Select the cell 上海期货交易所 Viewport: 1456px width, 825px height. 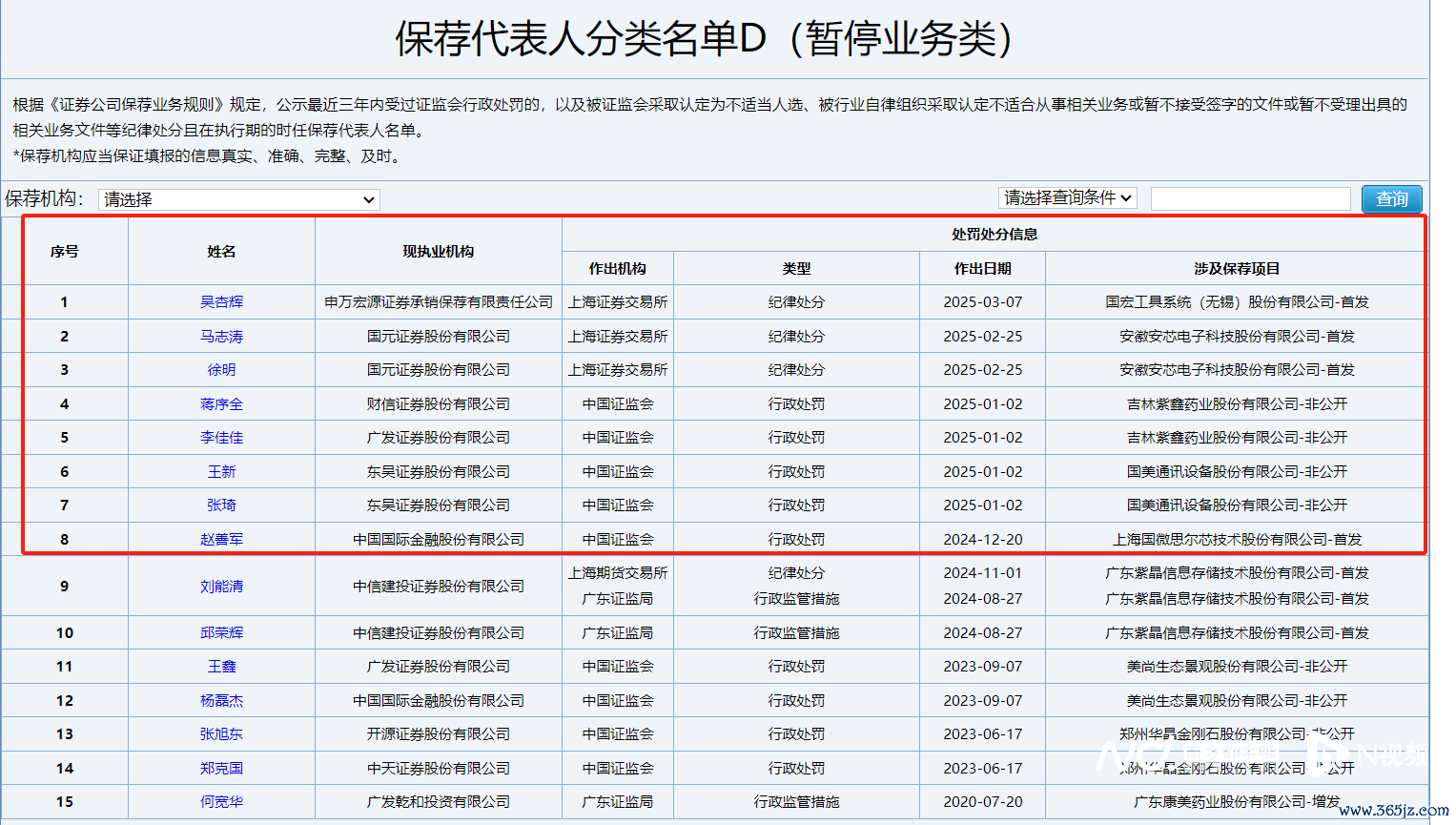tap(618, 572)
